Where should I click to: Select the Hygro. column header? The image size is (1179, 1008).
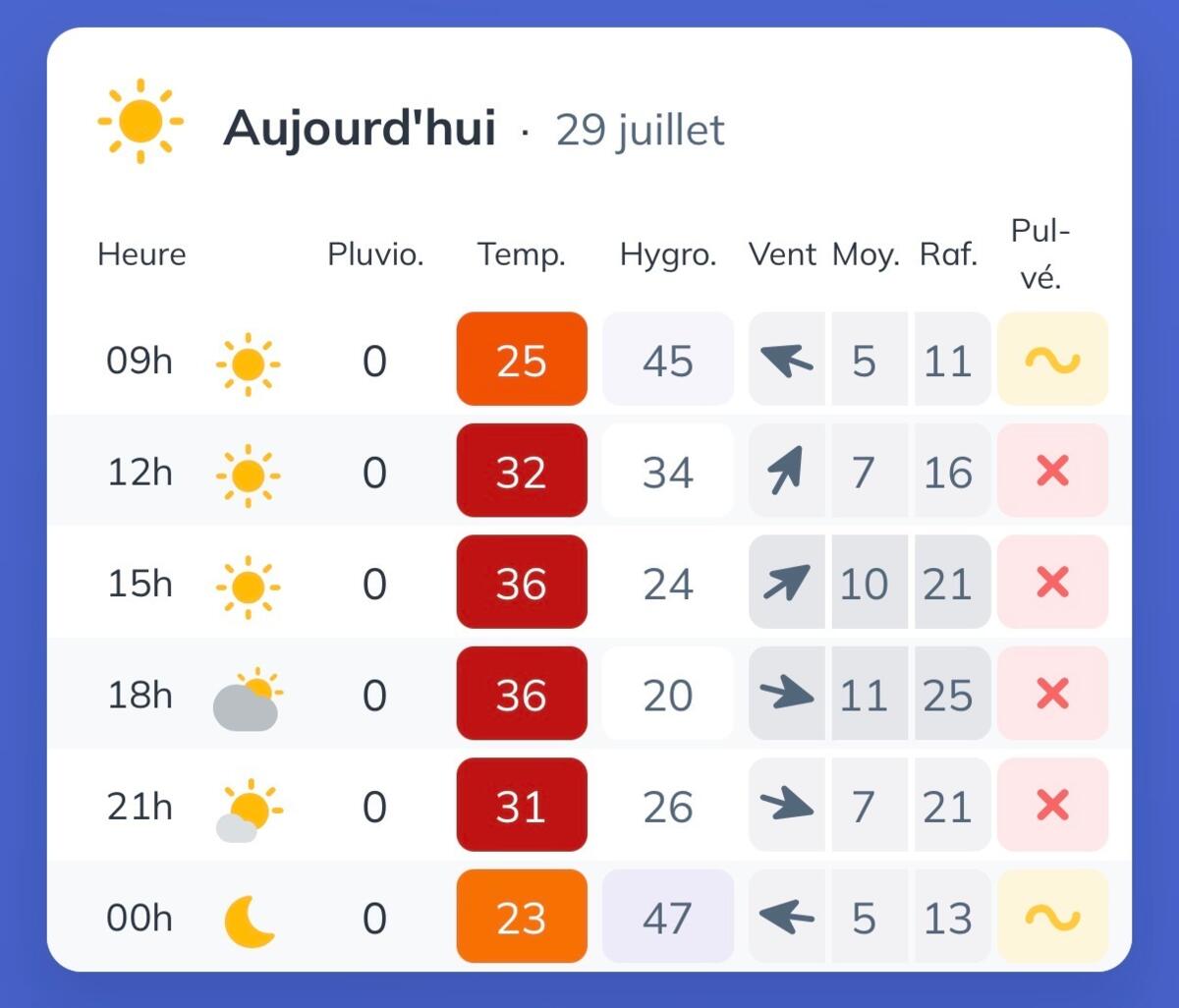(668, 255)
